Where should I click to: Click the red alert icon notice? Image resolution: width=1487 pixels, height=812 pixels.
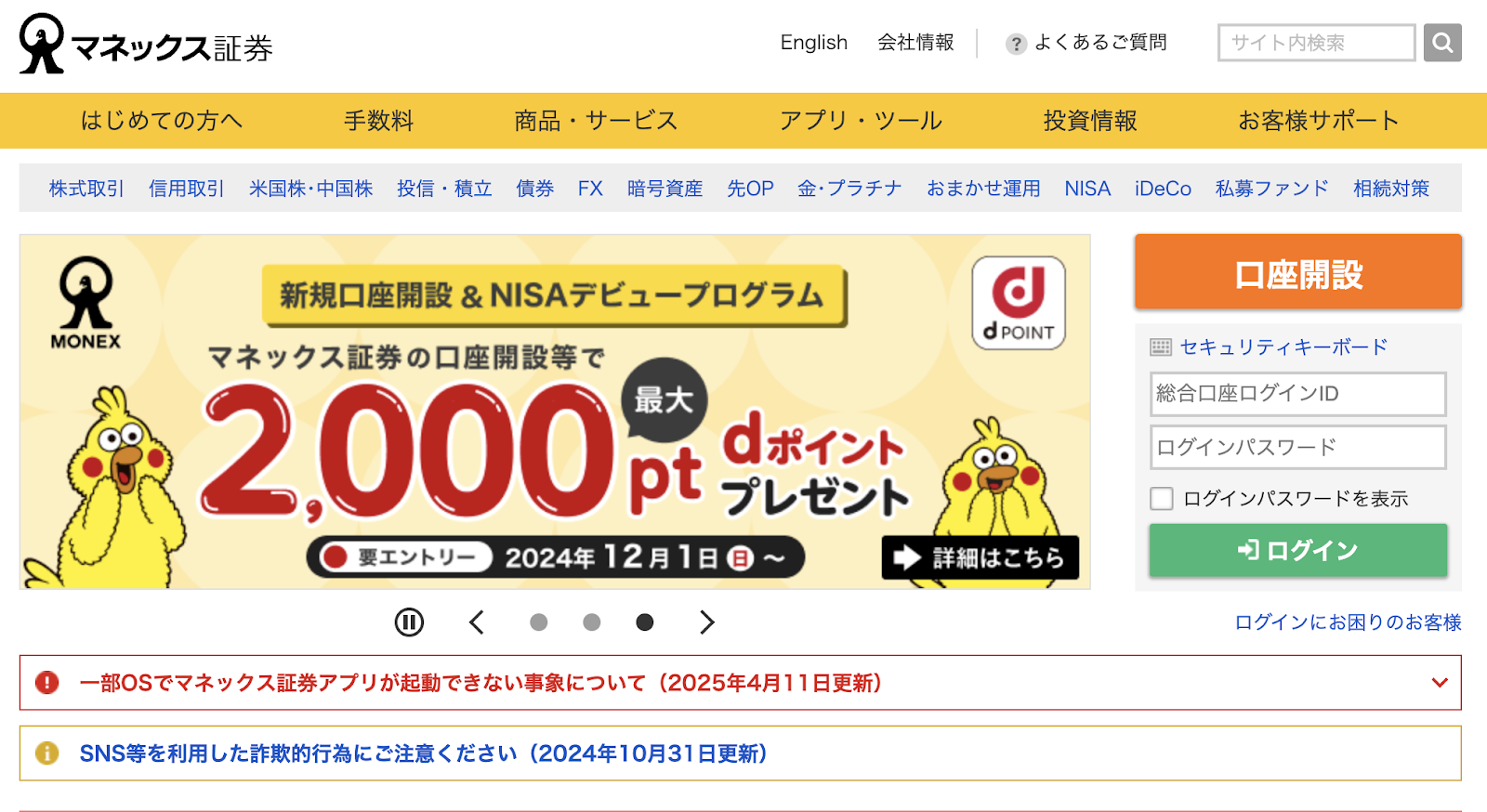[46, 683]
